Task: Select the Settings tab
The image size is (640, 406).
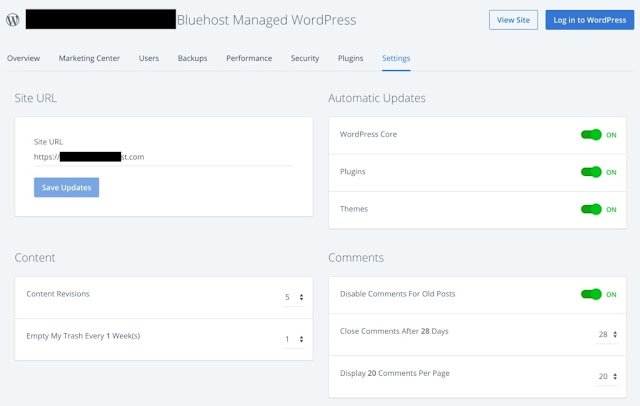Action: 396,58
